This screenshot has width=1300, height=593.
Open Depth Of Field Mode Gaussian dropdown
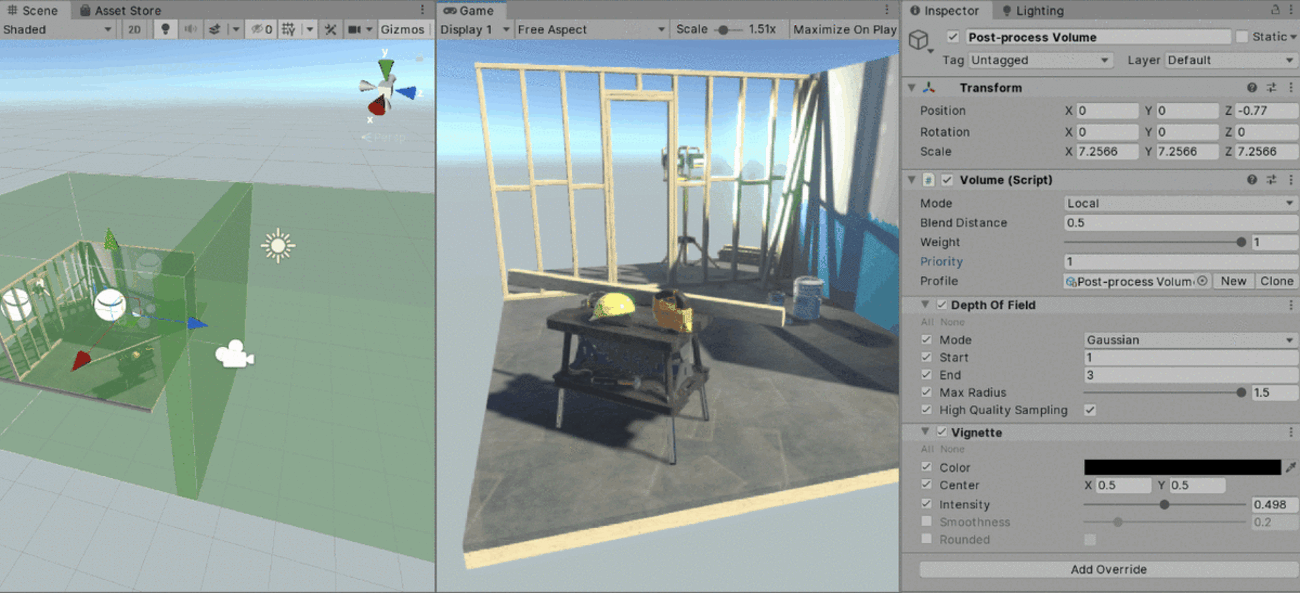(1191, 340)
